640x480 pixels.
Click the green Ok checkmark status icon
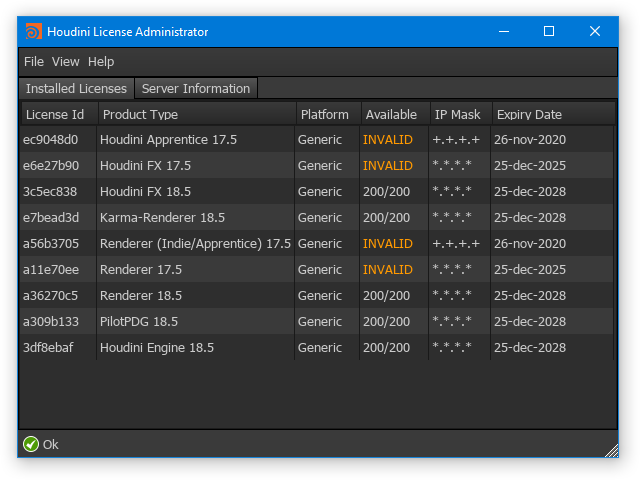click(x=31, y=444)
